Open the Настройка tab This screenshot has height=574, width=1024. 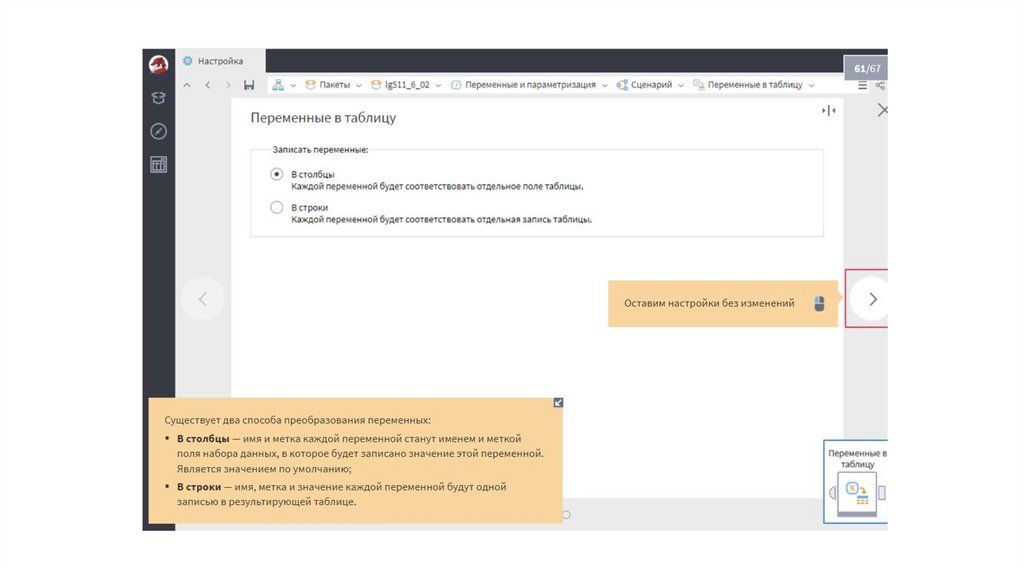click(x=220, y=61)
